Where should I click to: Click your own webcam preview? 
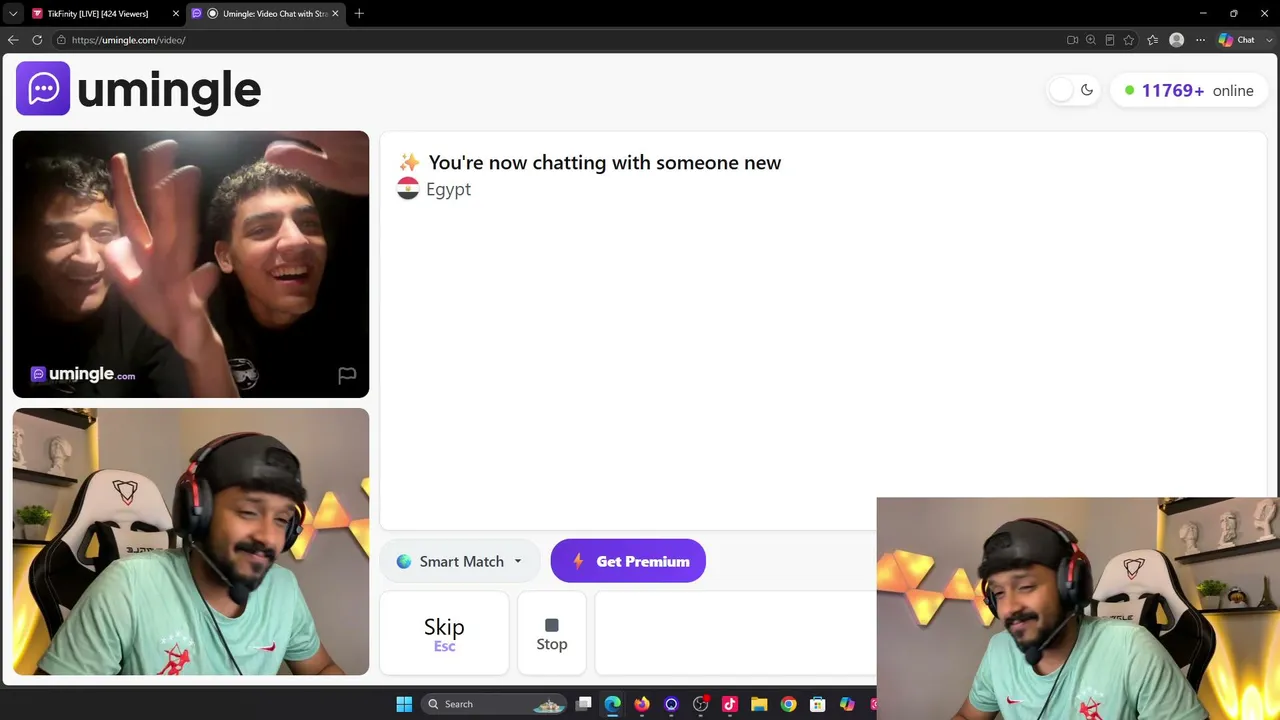tap(191, 541)
